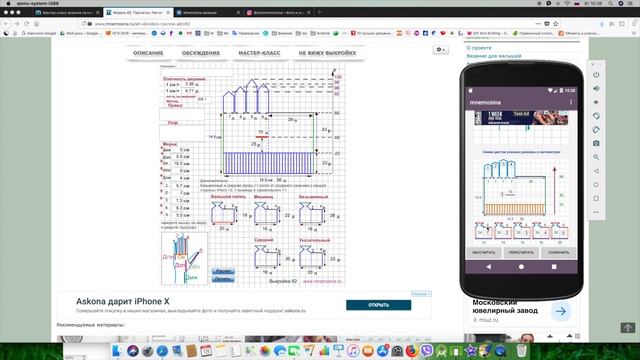Open Calendar from the Dock
This screenshot has height=360, width=640.
click(x=206, y=351)
